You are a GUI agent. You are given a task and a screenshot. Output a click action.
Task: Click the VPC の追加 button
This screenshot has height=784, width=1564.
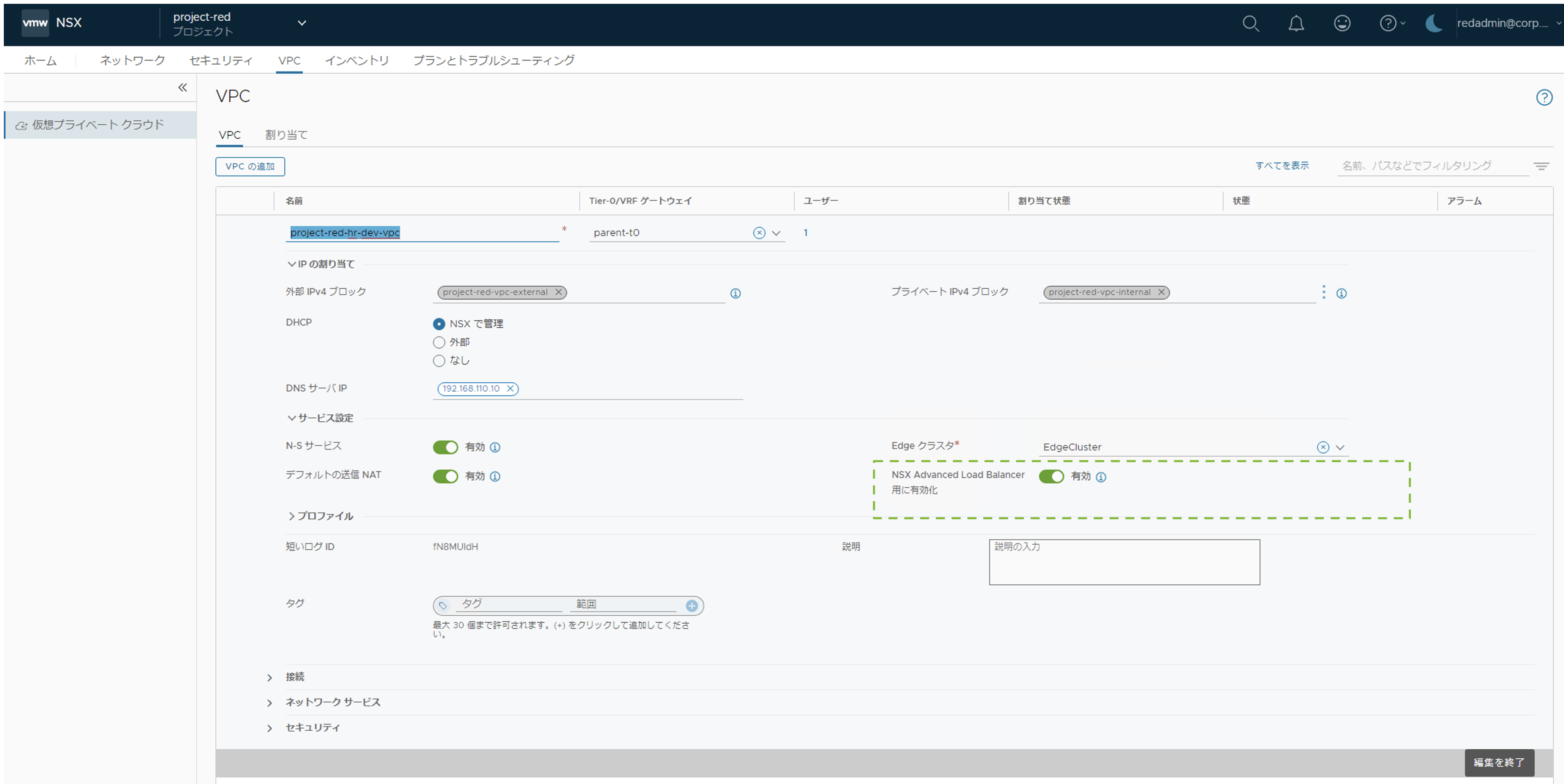(x=250, y=166)
